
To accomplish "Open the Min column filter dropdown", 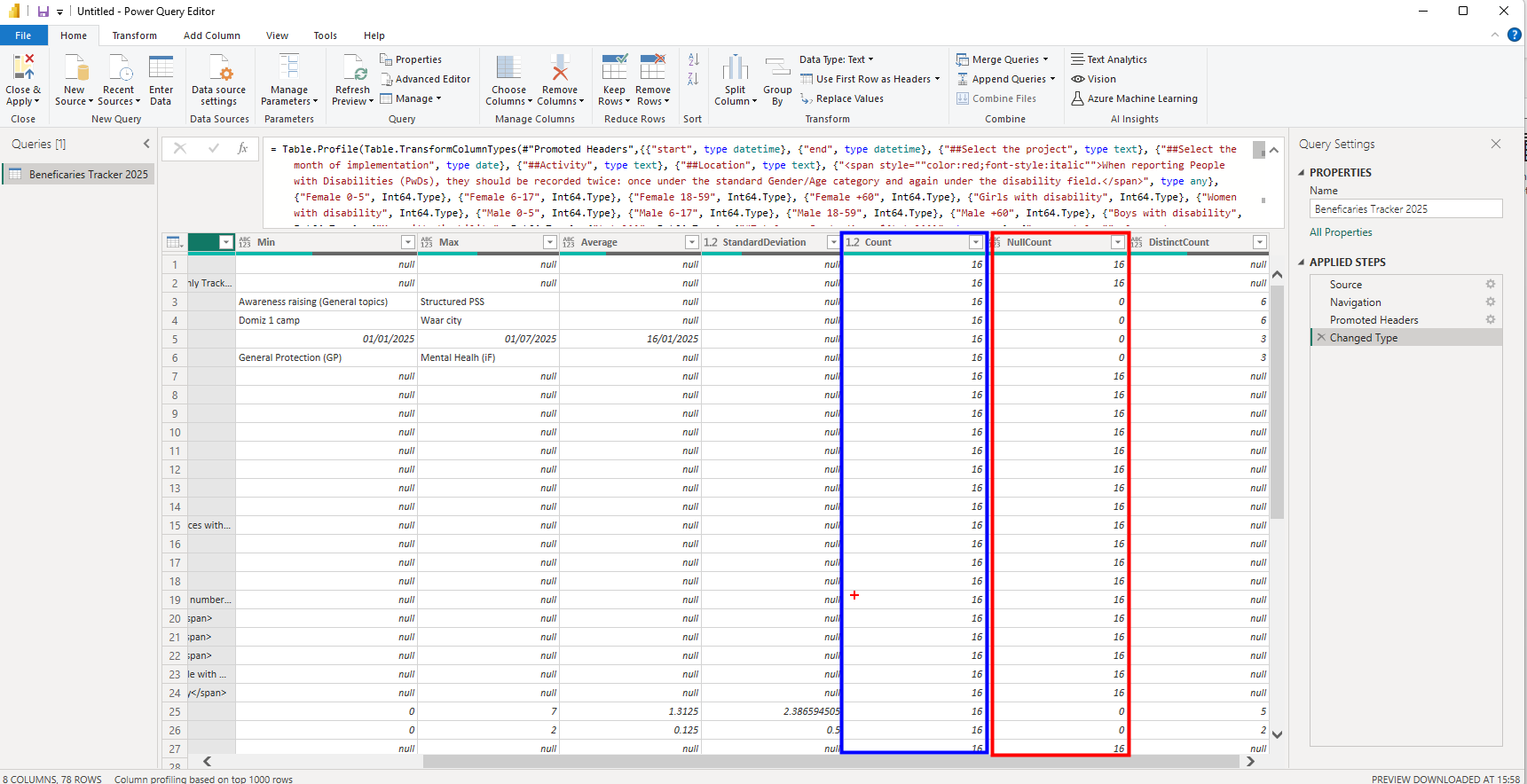I will click(407, 242).
